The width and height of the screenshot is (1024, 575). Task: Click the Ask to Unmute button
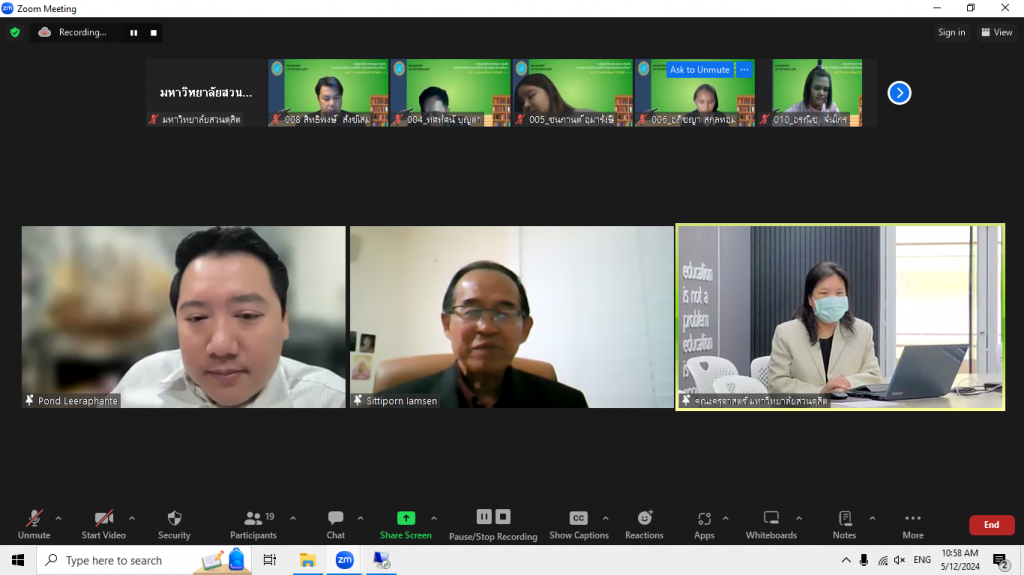[x=699, y=70]
